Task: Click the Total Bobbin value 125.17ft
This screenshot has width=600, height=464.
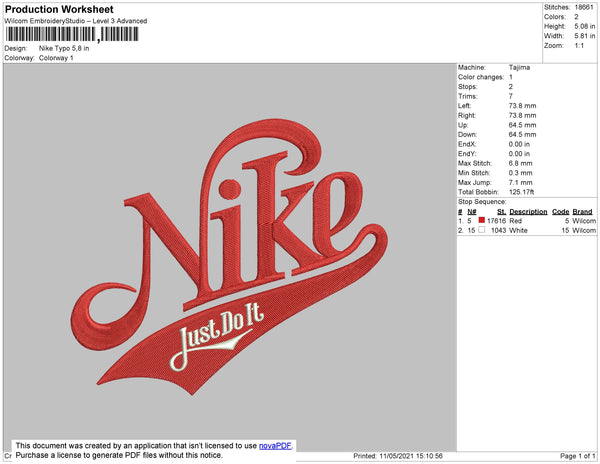Action: (x=521, y=192)
